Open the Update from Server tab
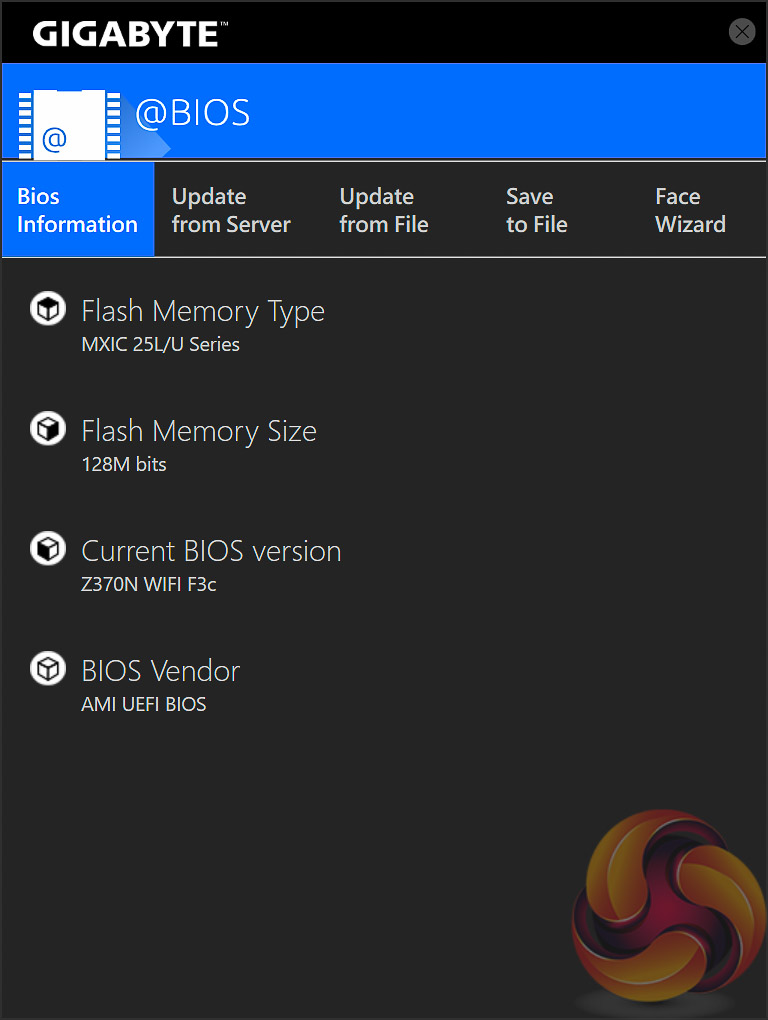The image size is (768, 1020). [231, 210]
